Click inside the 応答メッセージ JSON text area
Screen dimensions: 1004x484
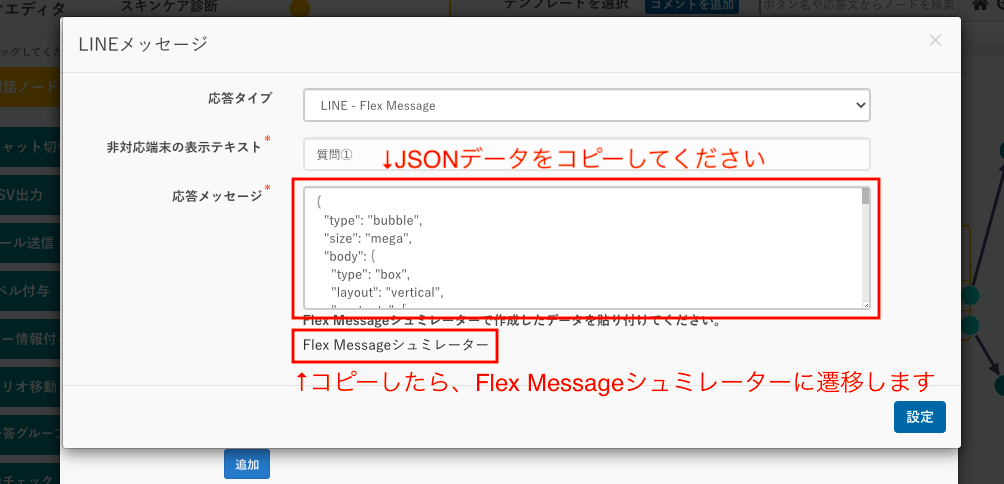point(580,248)
